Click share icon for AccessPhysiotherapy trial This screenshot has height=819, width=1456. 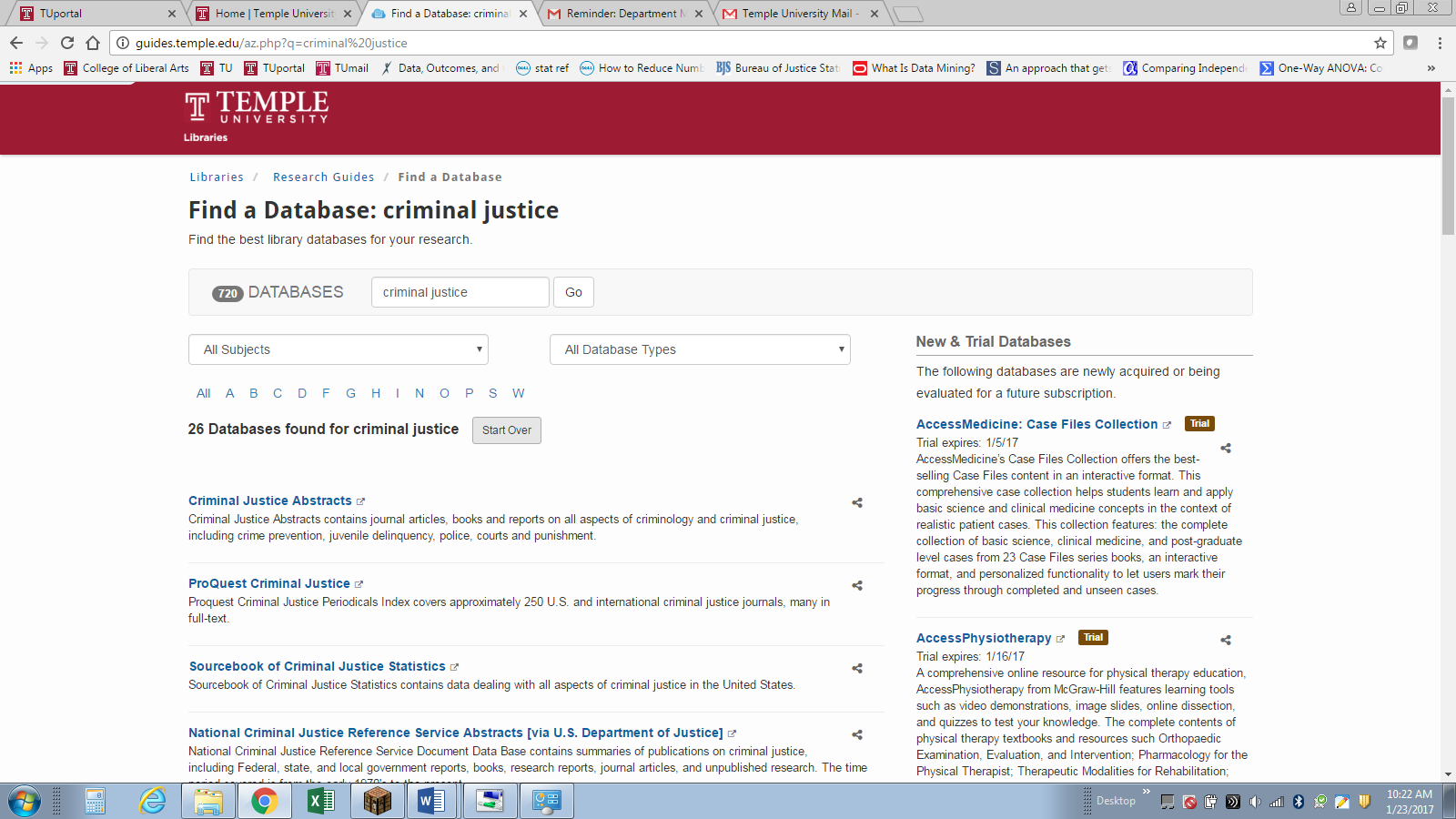pyautogui.click(x=1226, y=640)
